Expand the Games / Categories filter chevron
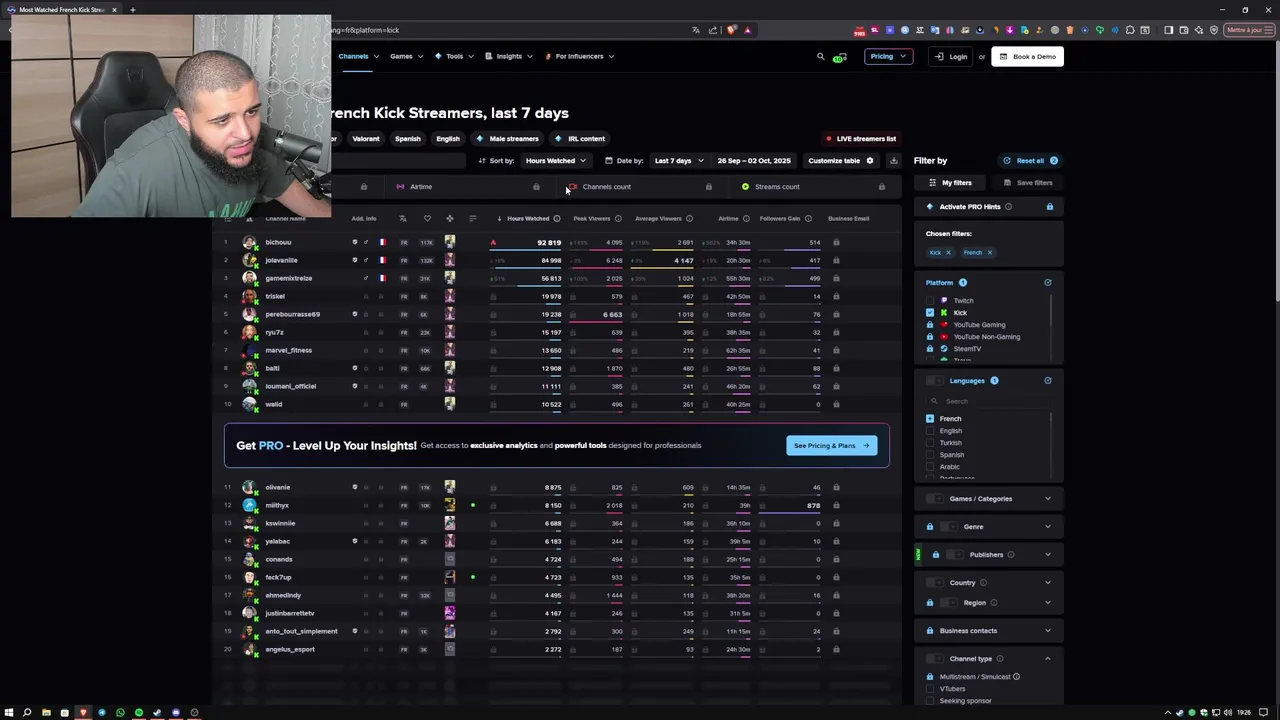This screenshot has height=720, width=1280. pyautogui.click(x=1048, y=498)
